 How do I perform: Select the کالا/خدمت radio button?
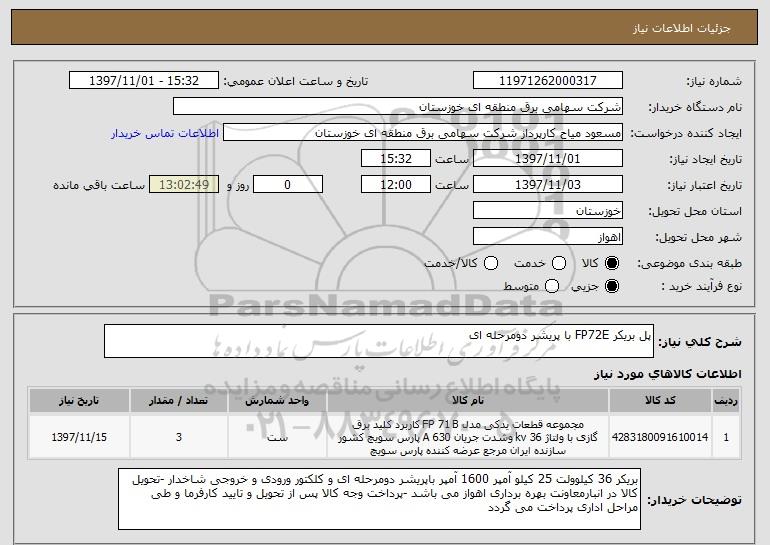tap(491, 264)
